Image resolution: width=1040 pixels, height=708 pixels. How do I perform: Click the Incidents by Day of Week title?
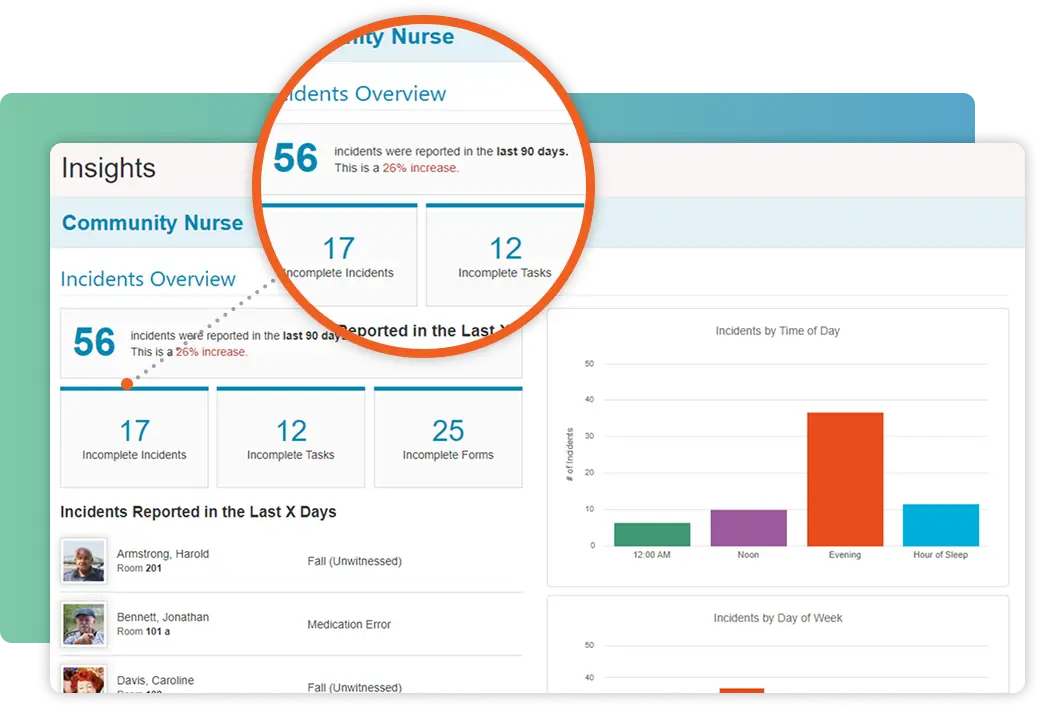coord(777,618)
